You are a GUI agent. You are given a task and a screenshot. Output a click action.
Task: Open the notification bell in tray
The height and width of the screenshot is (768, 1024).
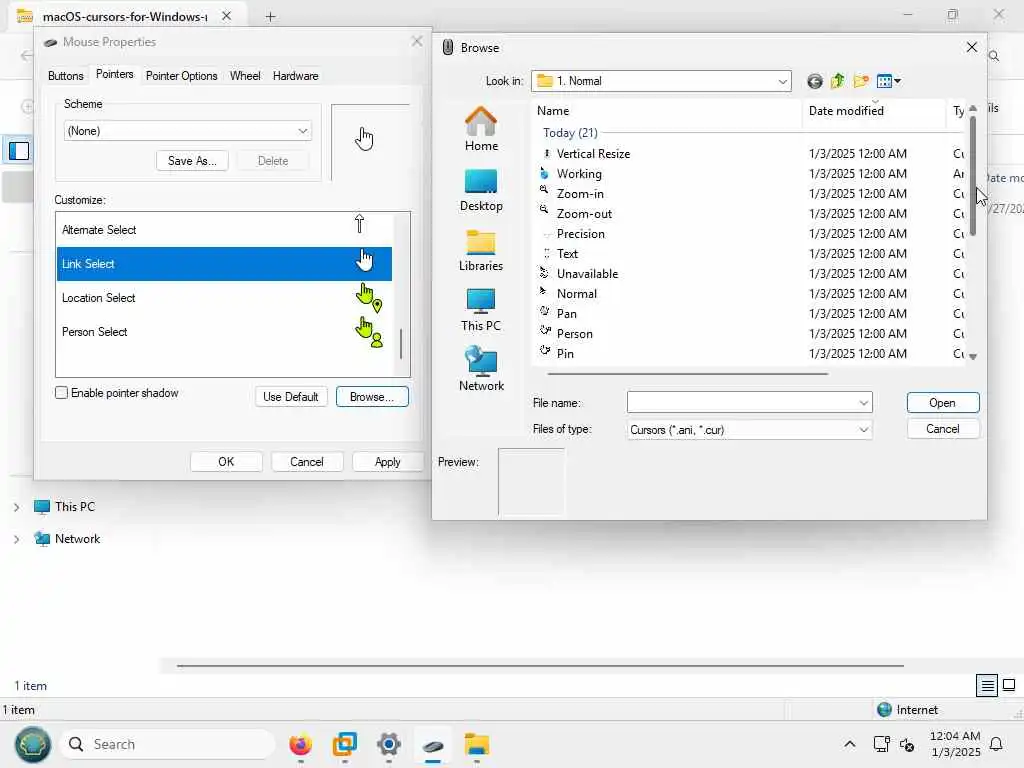pyautogui.click(x=997, y=744)
